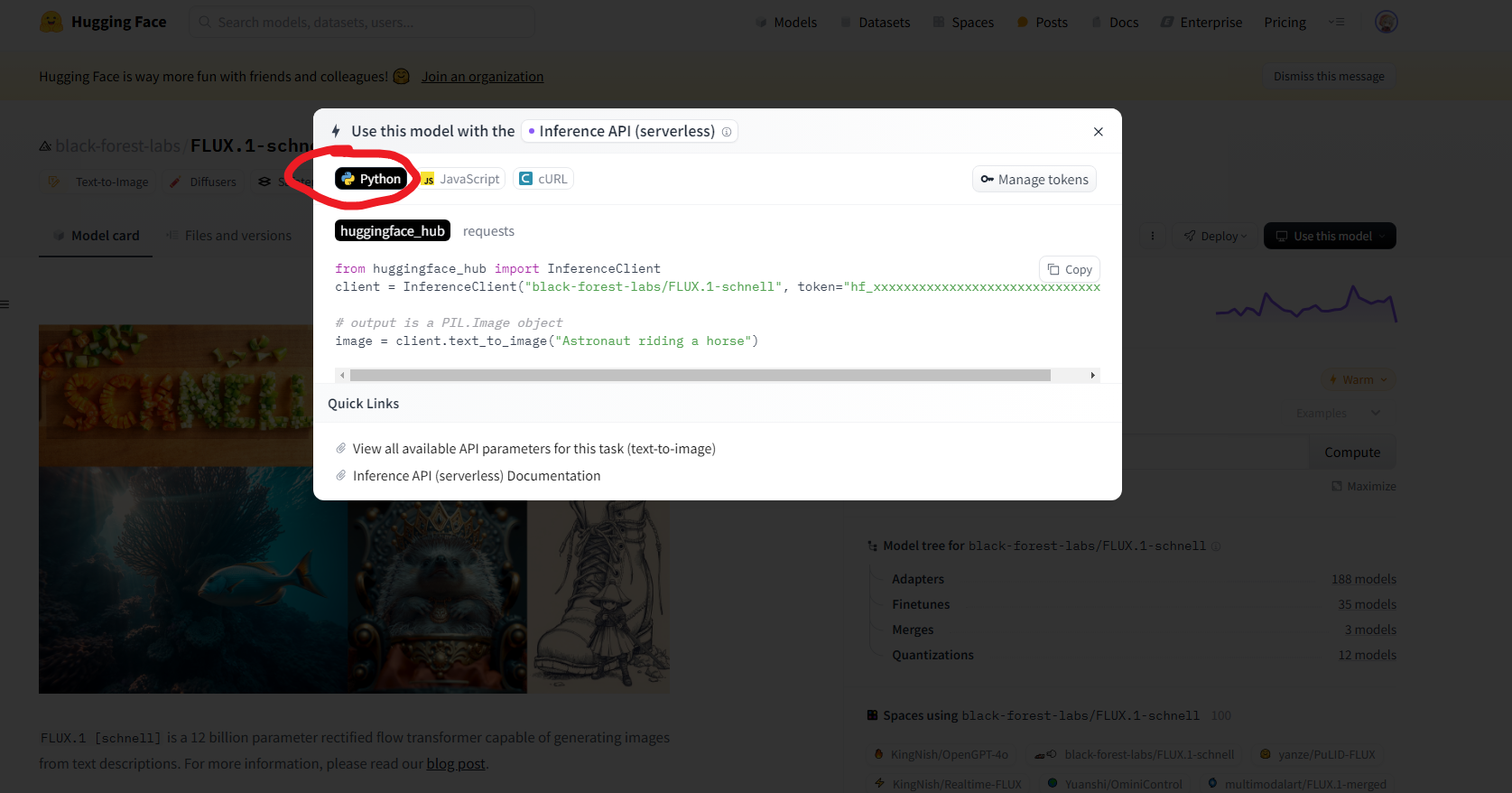Open Yuanshi/OminiControl space
1512x793 pixels.
[x=1115, y=784]
